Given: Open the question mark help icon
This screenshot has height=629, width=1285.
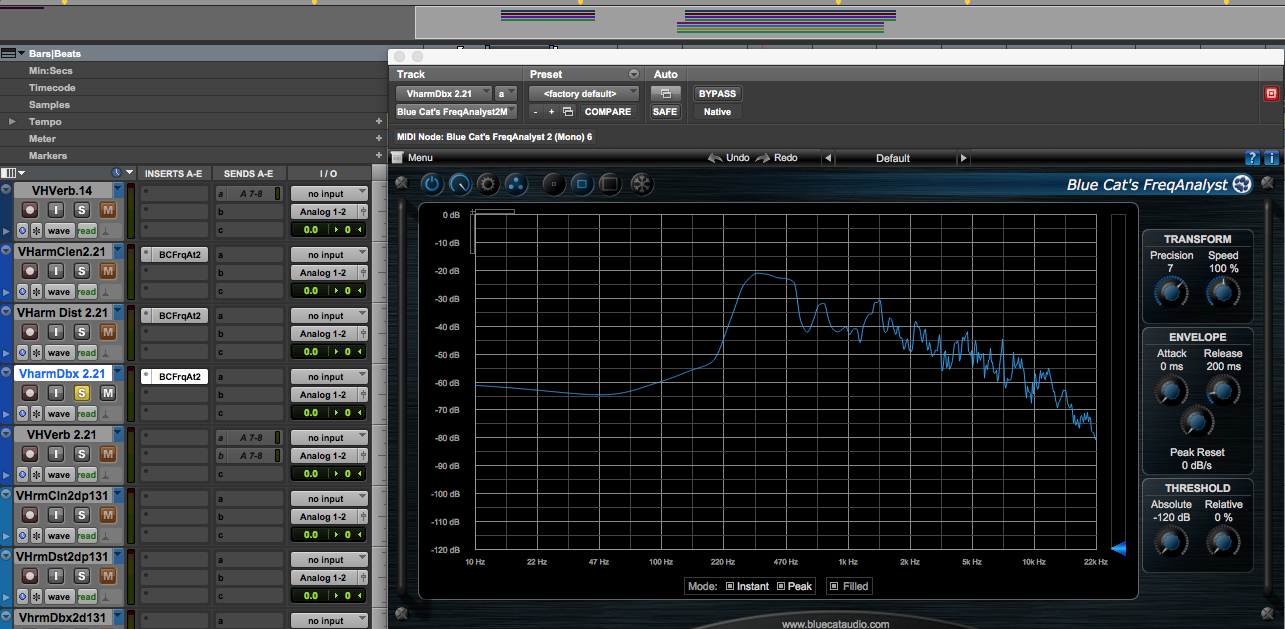Looking at the screenshot, I should pos(1252,158).
